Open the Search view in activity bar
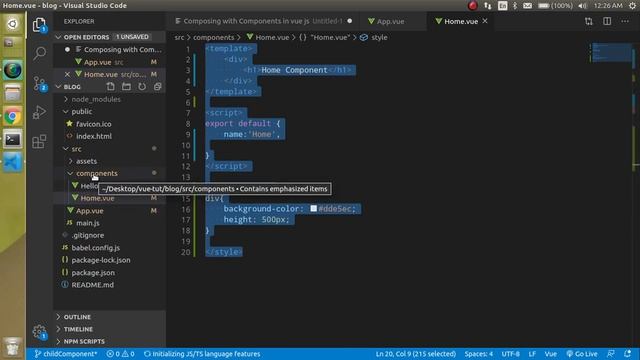The width and height of the screenshot is (640, 360). pyautogui.click(x=39, y=53)
